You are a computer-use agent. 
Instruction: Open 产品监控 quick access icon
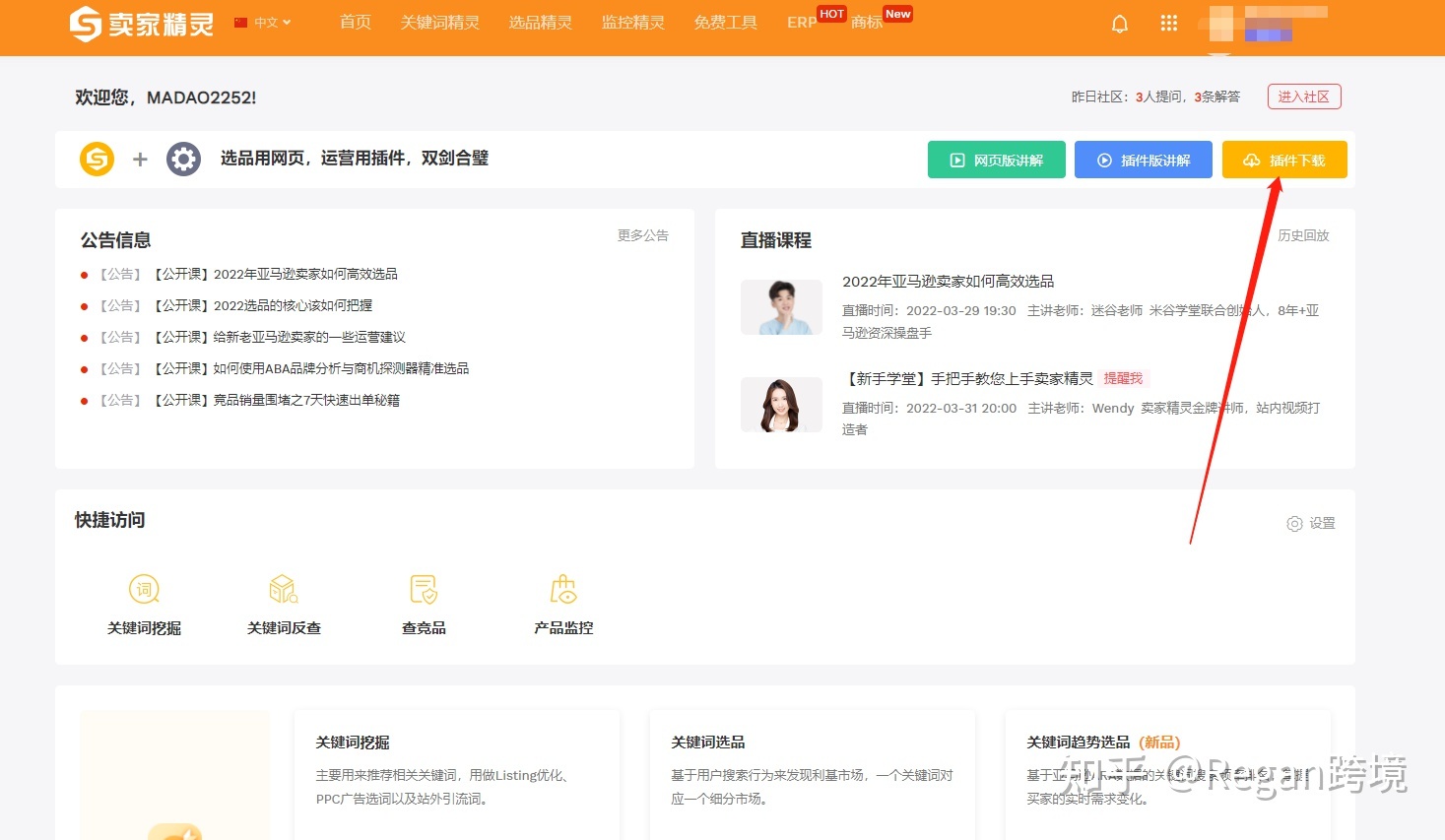click(563, 590)
